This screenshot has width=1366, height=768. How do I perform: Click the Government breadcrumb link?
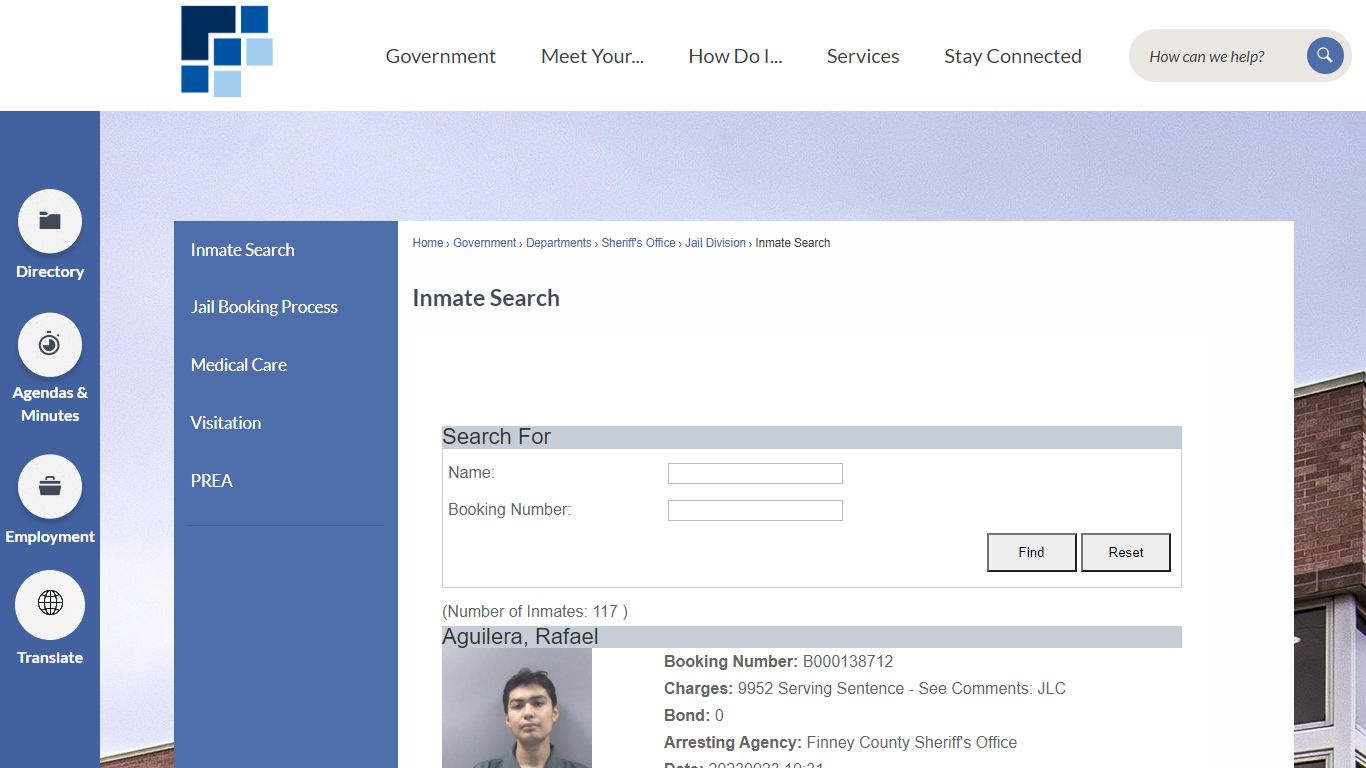pyautogui.click(x=485, y=243)
